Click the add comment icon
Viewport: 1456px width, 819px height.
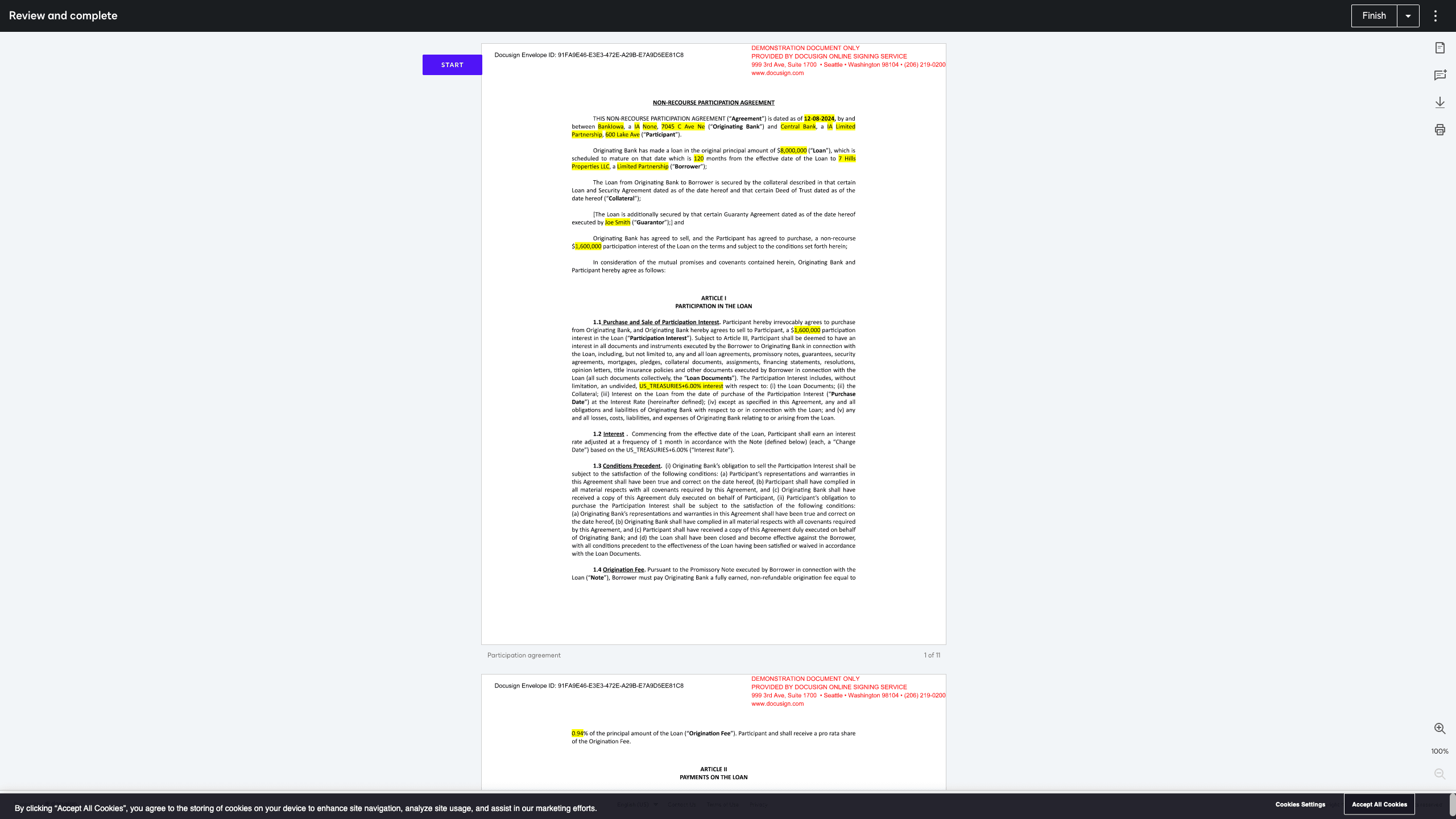tap(1440, 75)
